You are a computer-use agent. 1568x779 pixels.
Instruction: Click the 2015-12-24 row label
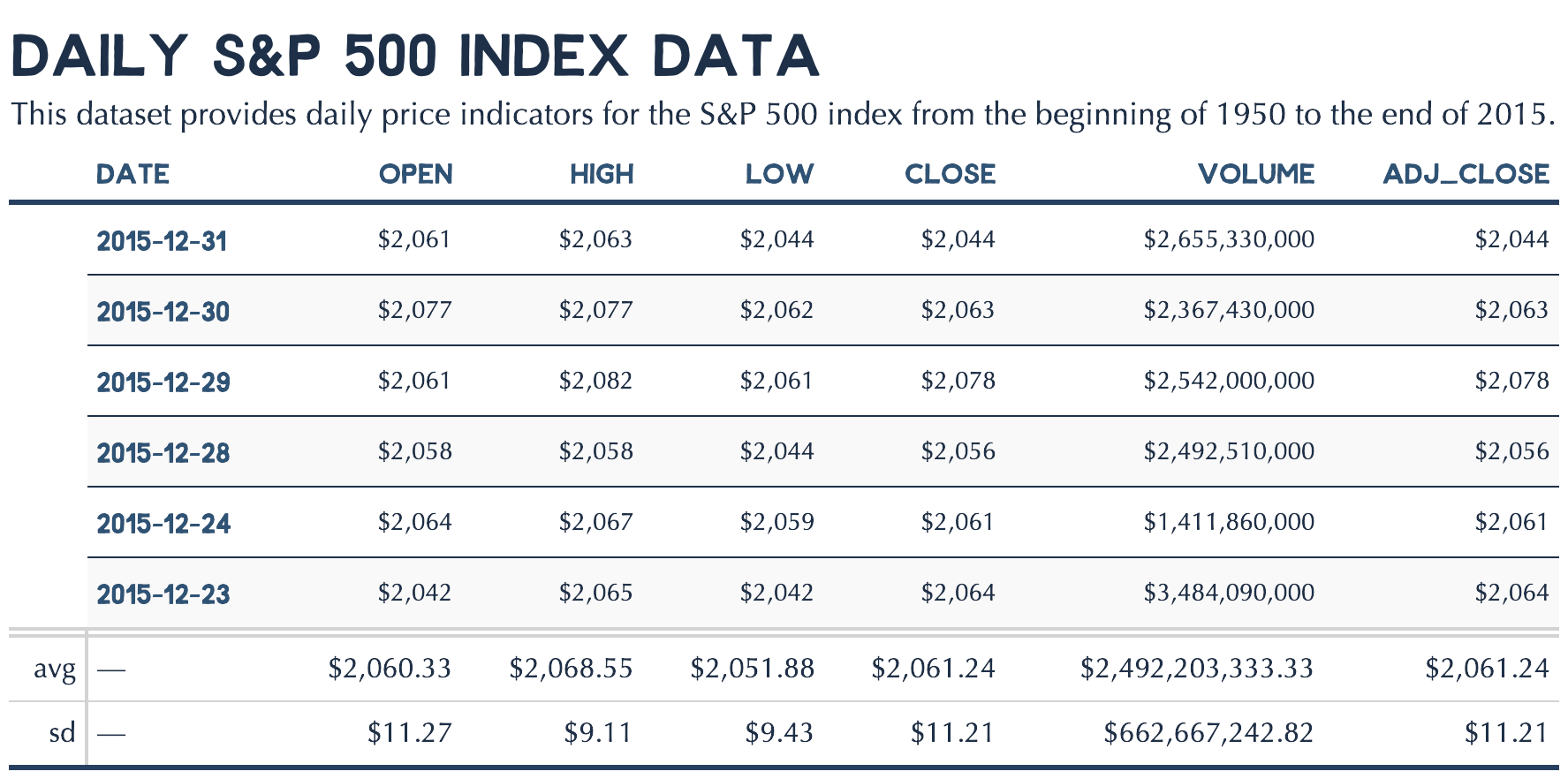(163, 523)
